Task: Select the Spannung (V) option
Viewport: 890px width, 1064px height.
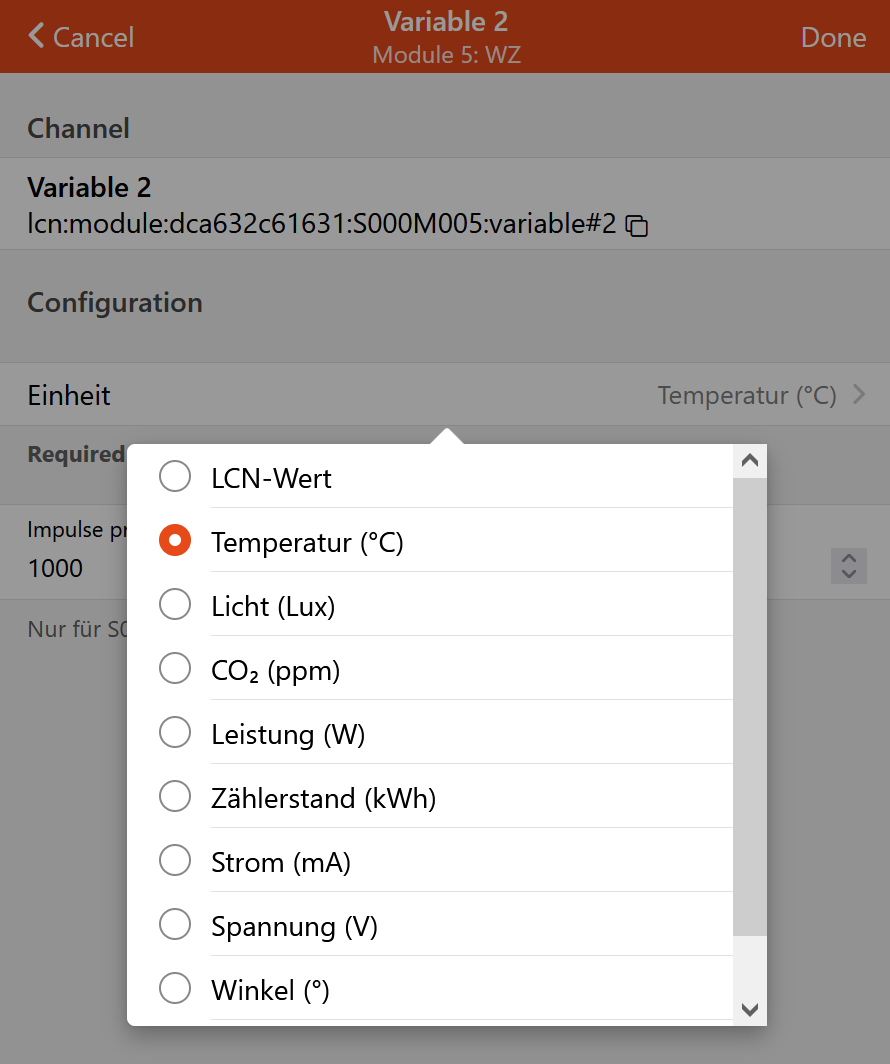Action: pyautogui.click(x=175, y=925)
